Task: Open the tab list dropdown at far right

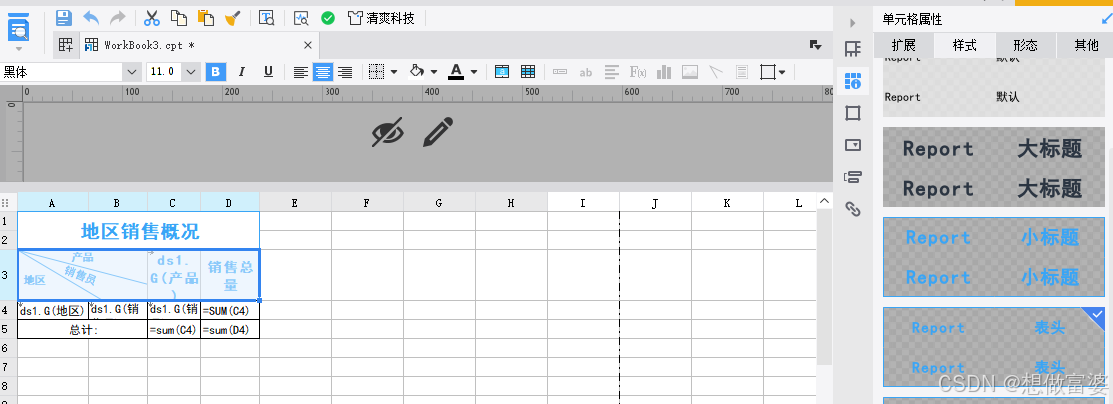Action: pyautogui.click(x=816, y=45)
